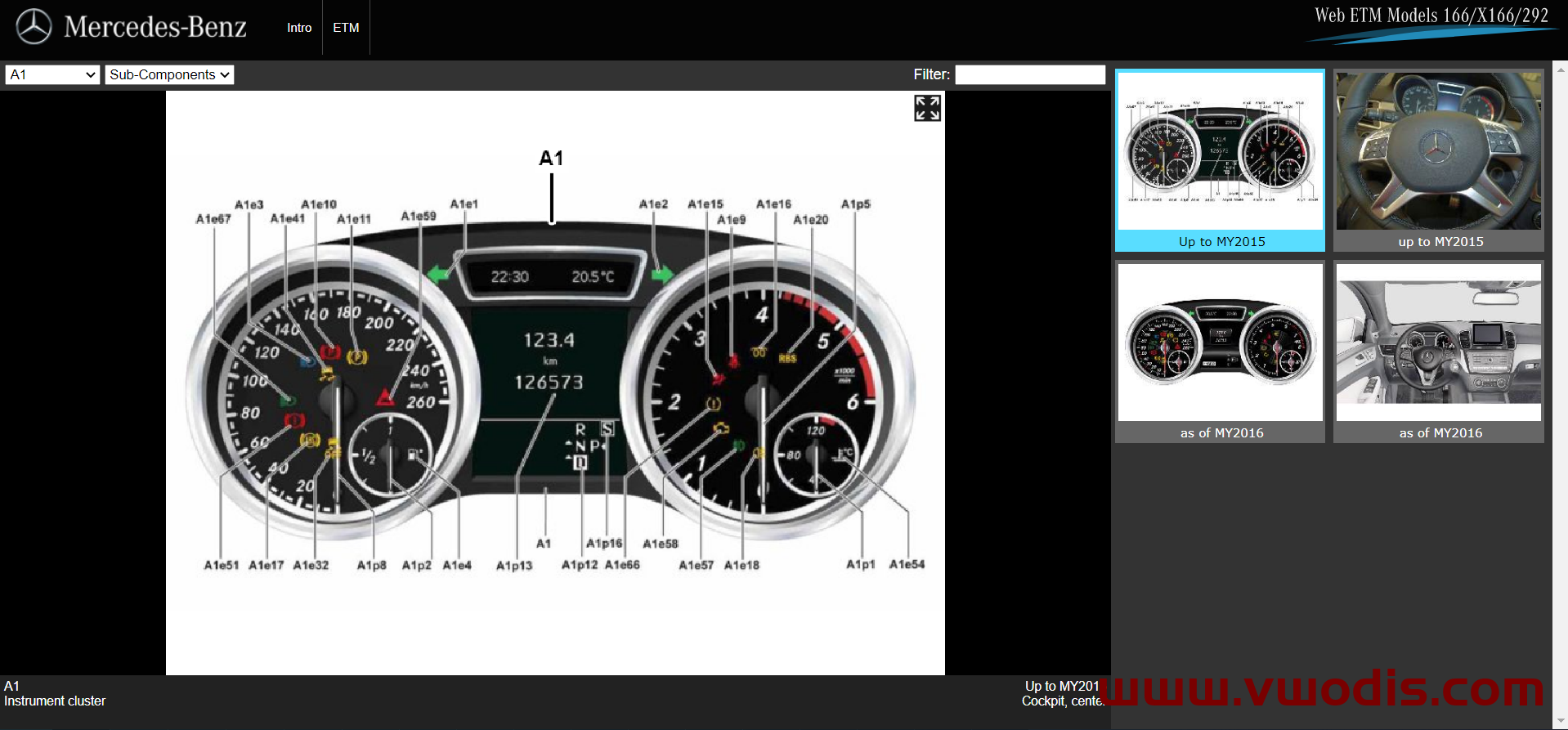
Task: Click the right green turn signal arrow
Action: click(662, 274)
